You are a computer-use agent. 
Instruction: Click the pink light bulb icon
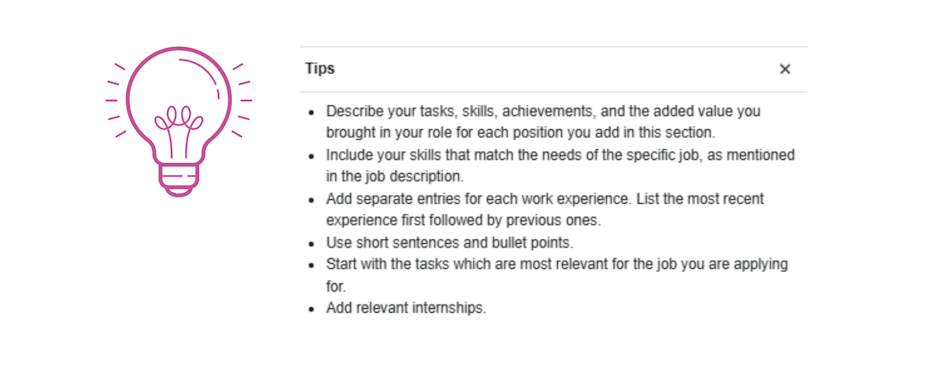[x=178, y=121]
